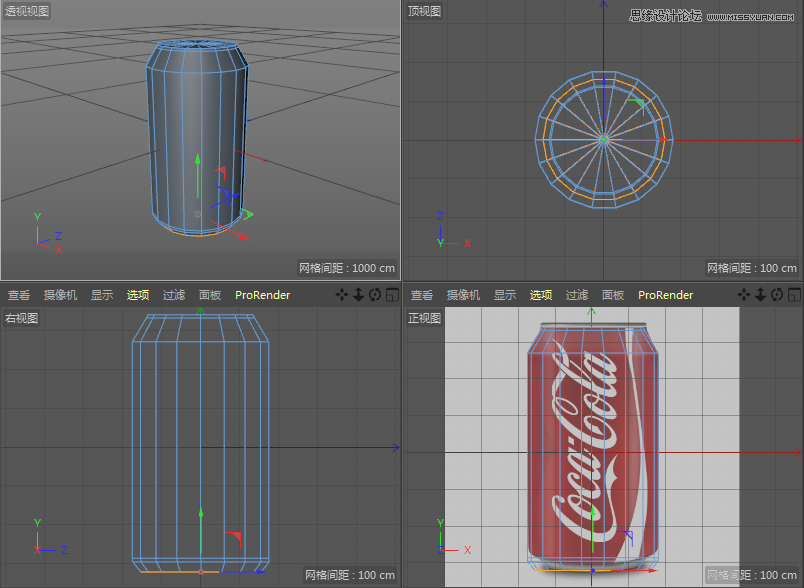Click the move-view icon in the right view menu bar

point(342,295)
